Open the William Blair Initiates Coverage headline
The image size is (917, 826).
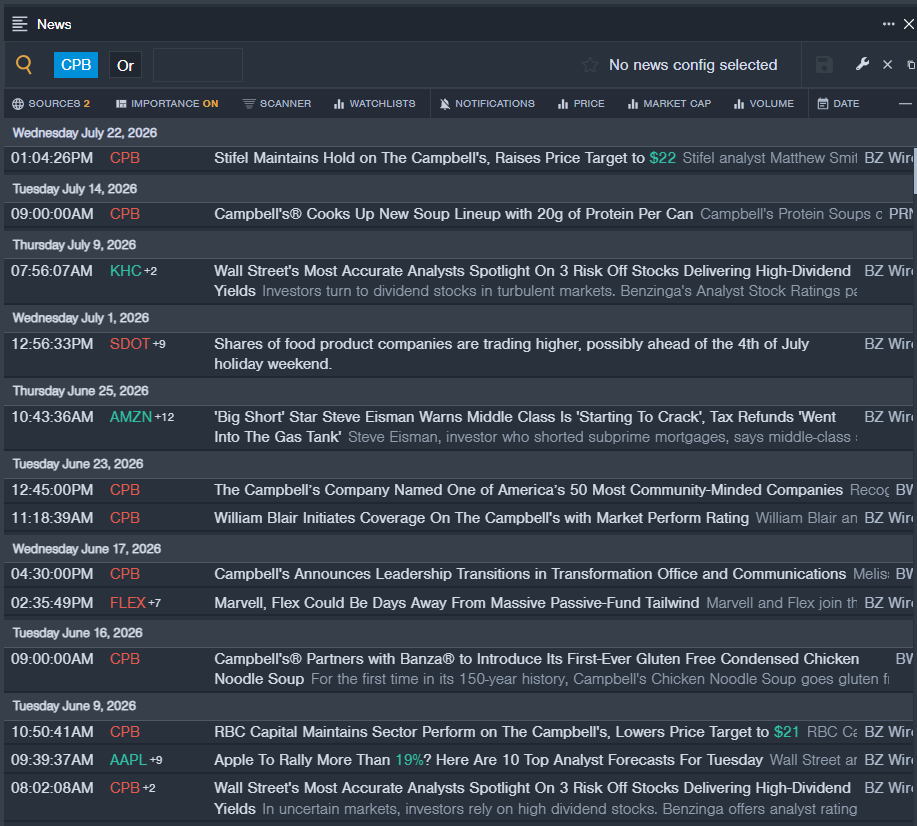481,518
